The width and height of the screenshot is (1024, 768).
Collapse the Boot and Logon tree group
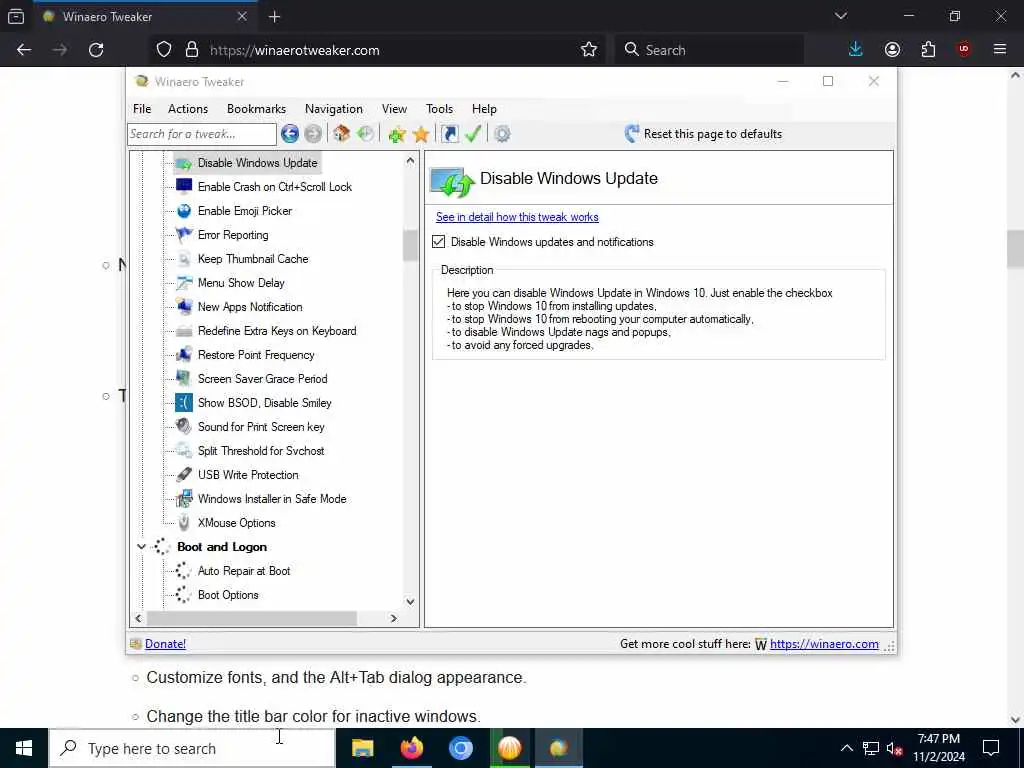click(x=141, y=547)
